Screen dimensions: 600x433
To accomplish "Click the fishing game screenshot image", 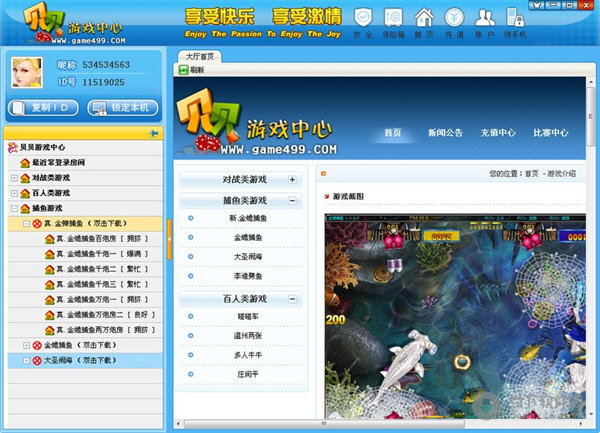I will pyautogui.click(x=455, y=316).
